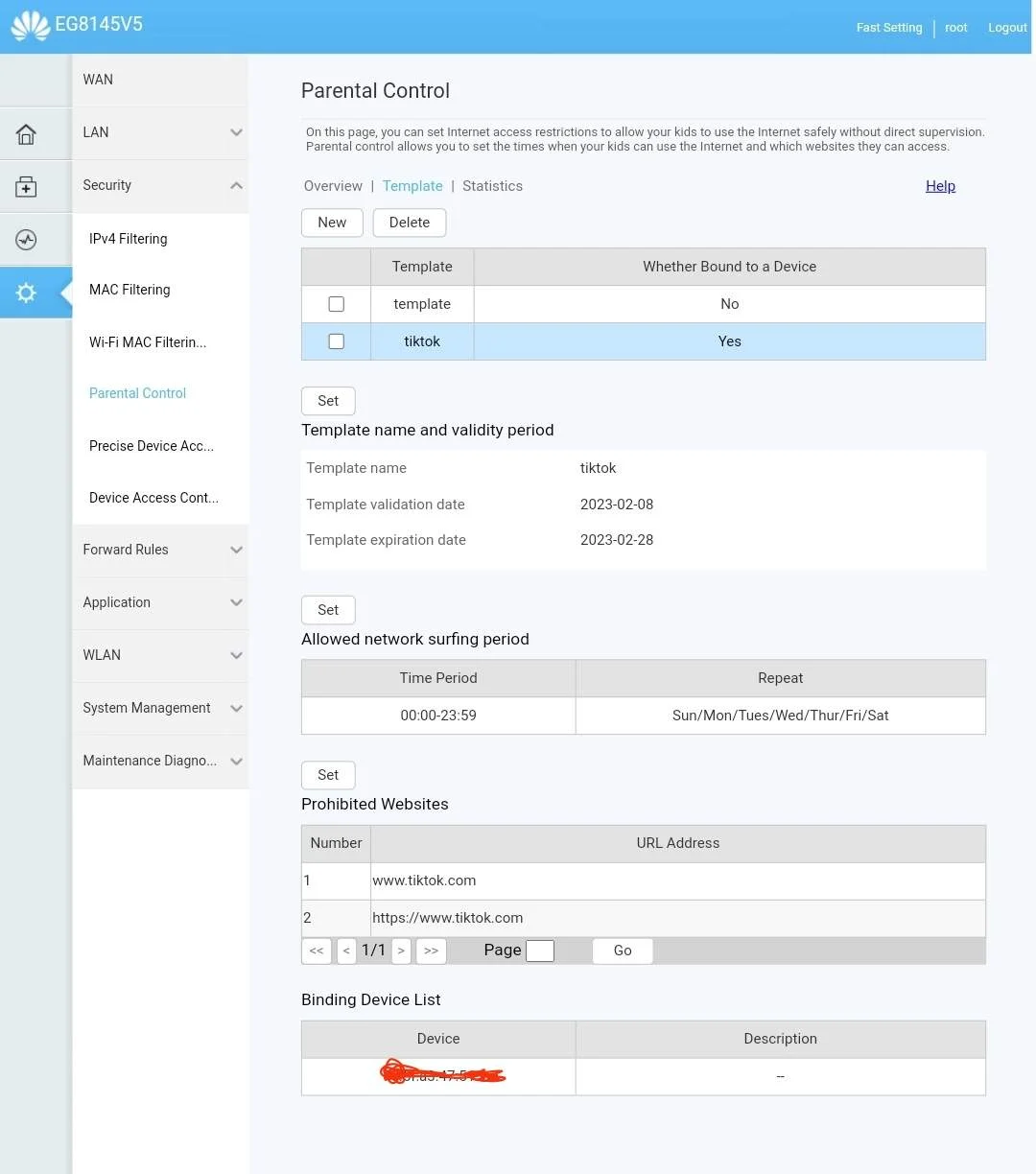Click expiration date value 2023-02-28
Viewport: 1036px width, 1174px height.
(617, 540)
